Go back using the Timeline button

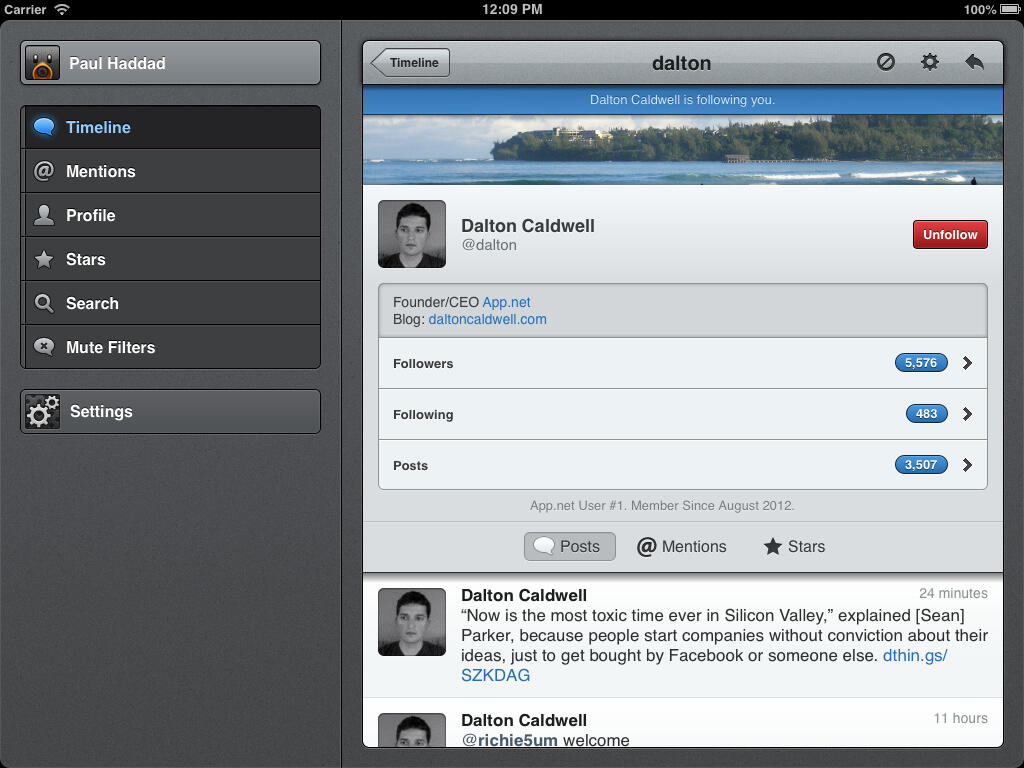pos(410,63)
